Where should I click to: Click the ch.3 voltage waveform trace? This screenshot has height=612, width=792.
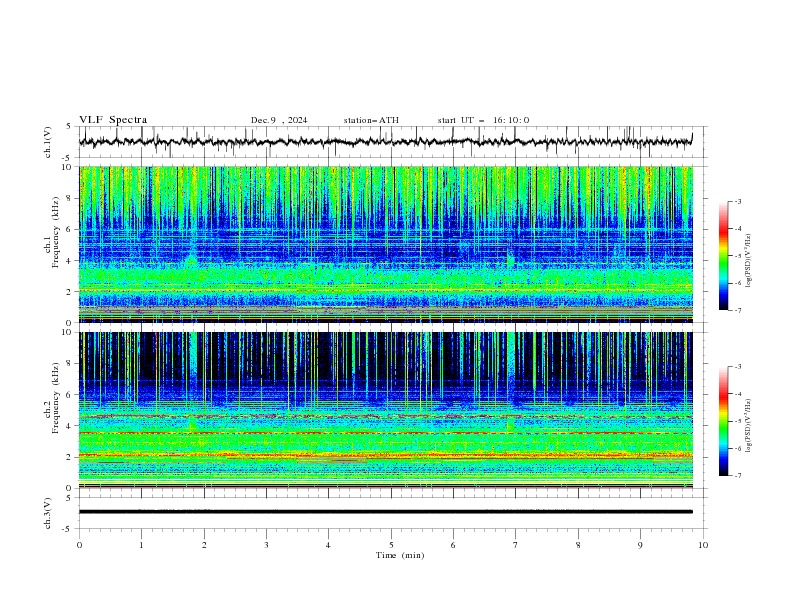[385, 512]
